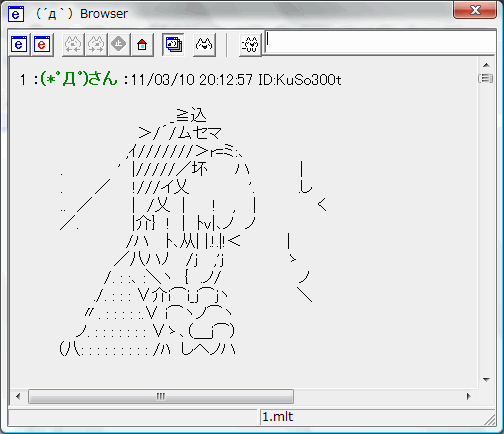The width and height of the screenshot is (504, 434).
Task: Click the disabled back cat-arrow button
Action: pyautogui.click(x=73, y=44)
